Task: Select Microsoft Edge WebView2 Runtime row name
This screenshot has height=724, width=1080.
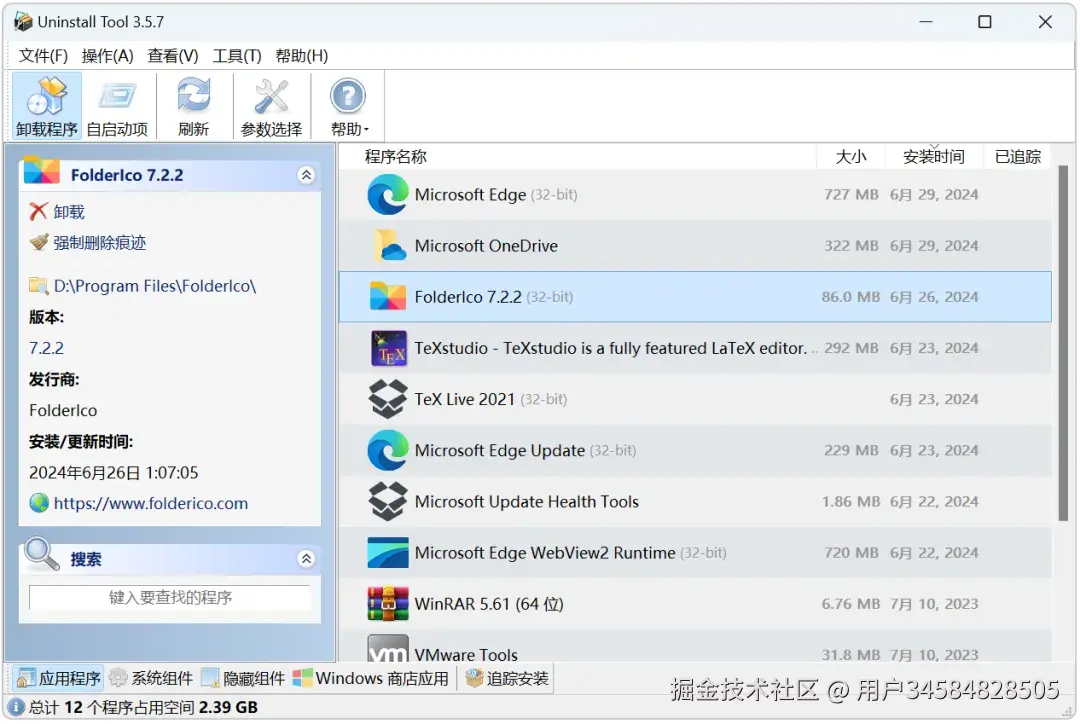Action: (x=545, y=553)
